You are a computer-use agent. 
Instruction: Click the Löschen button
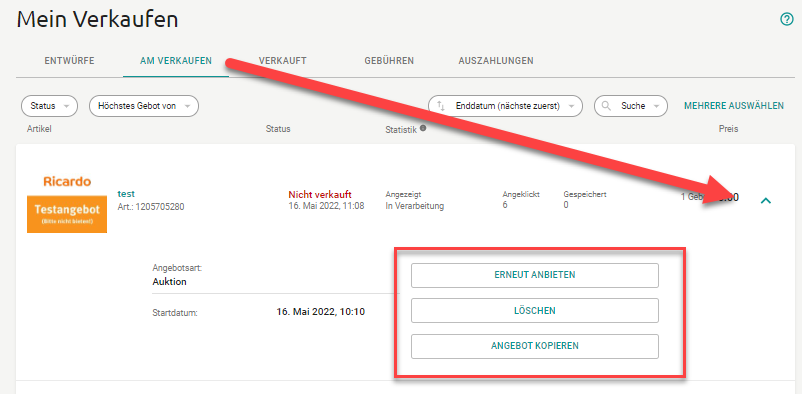click(x=534, y=311)
